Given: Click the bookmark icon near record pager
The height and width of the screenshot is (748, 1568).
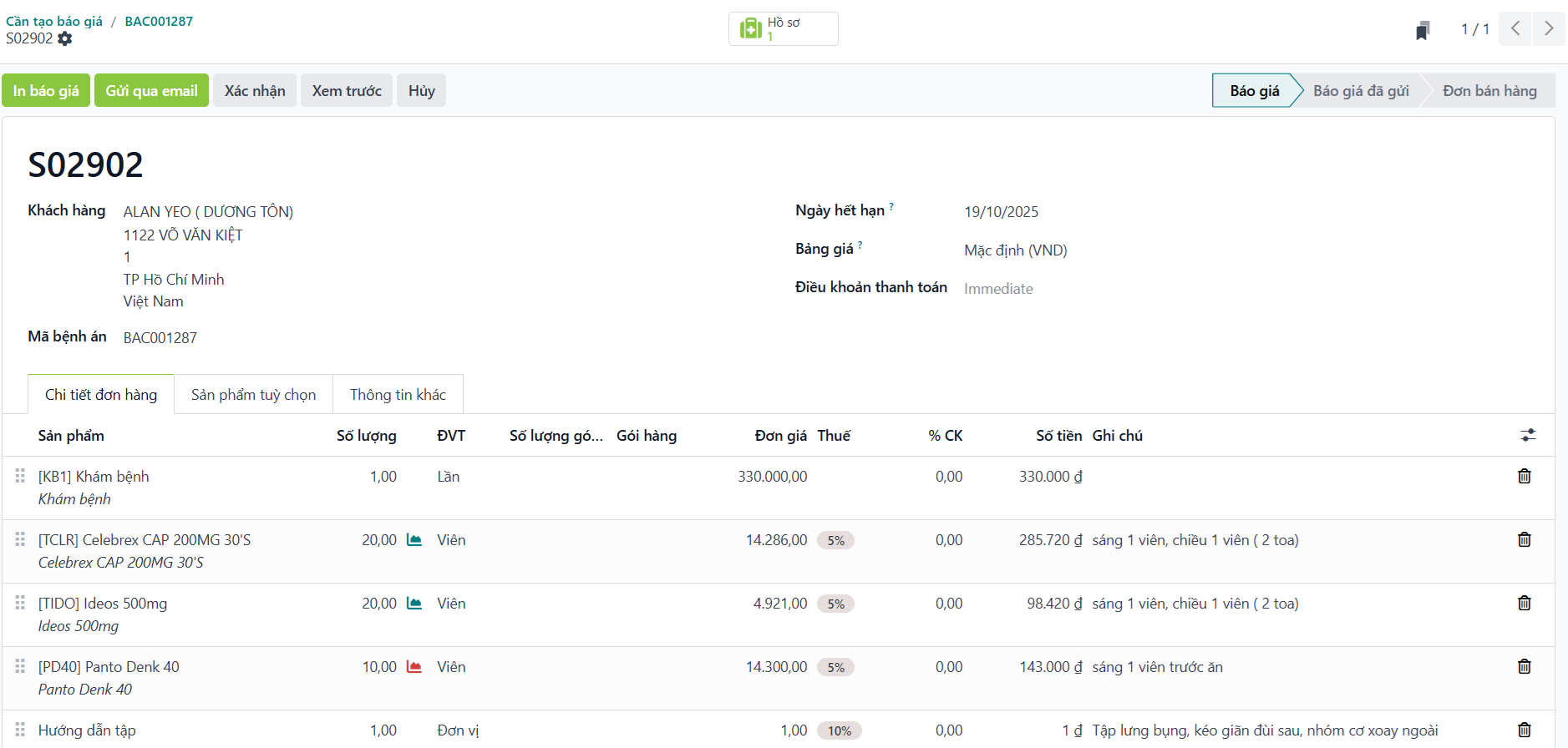Looking at the screenshot, I should [x=1423, y=31].
